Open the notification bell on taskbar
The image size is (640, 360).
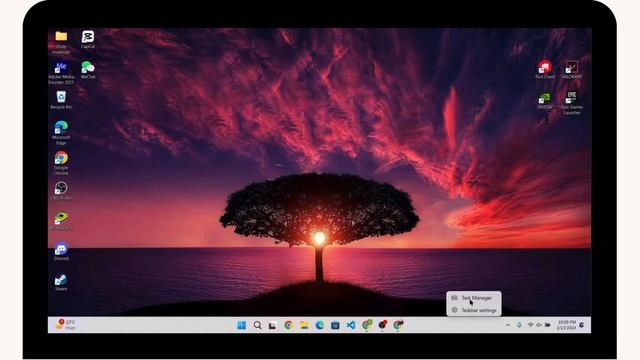point(582,325)
